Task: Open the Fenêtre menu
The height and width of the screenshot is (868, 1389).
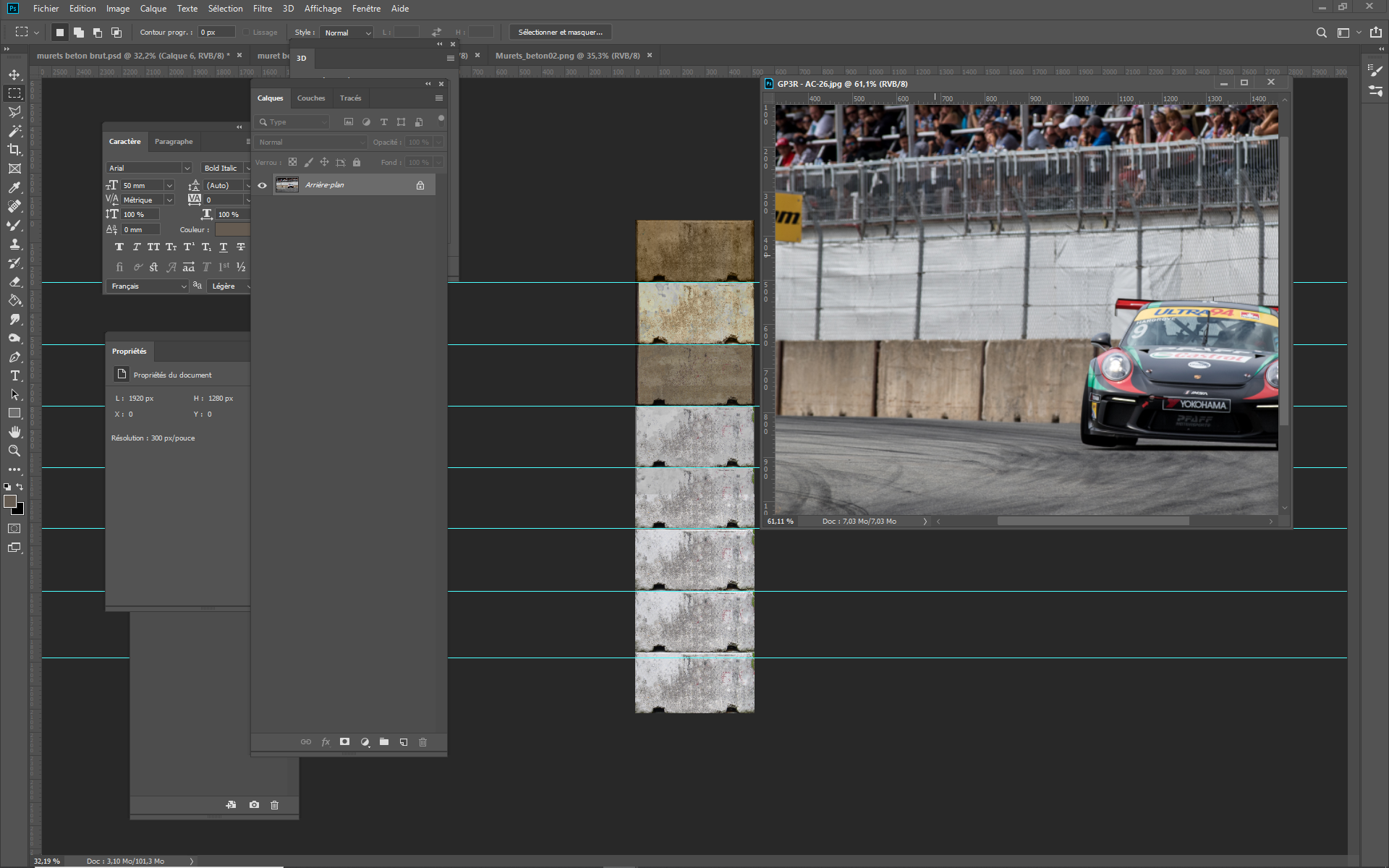Action: coord(366,9)
